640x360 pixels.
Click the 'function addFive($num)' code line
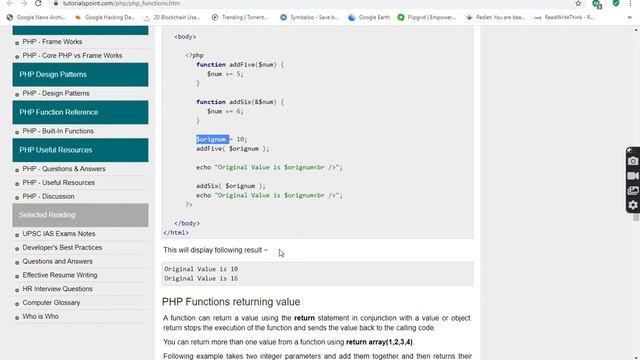pos(240,64)
